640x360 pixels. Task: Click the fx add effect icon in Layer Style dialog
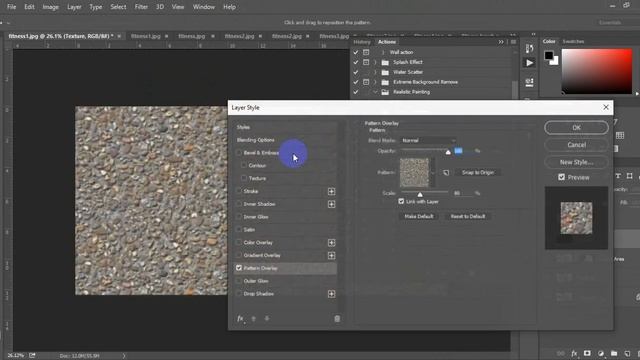click(240, 319)
